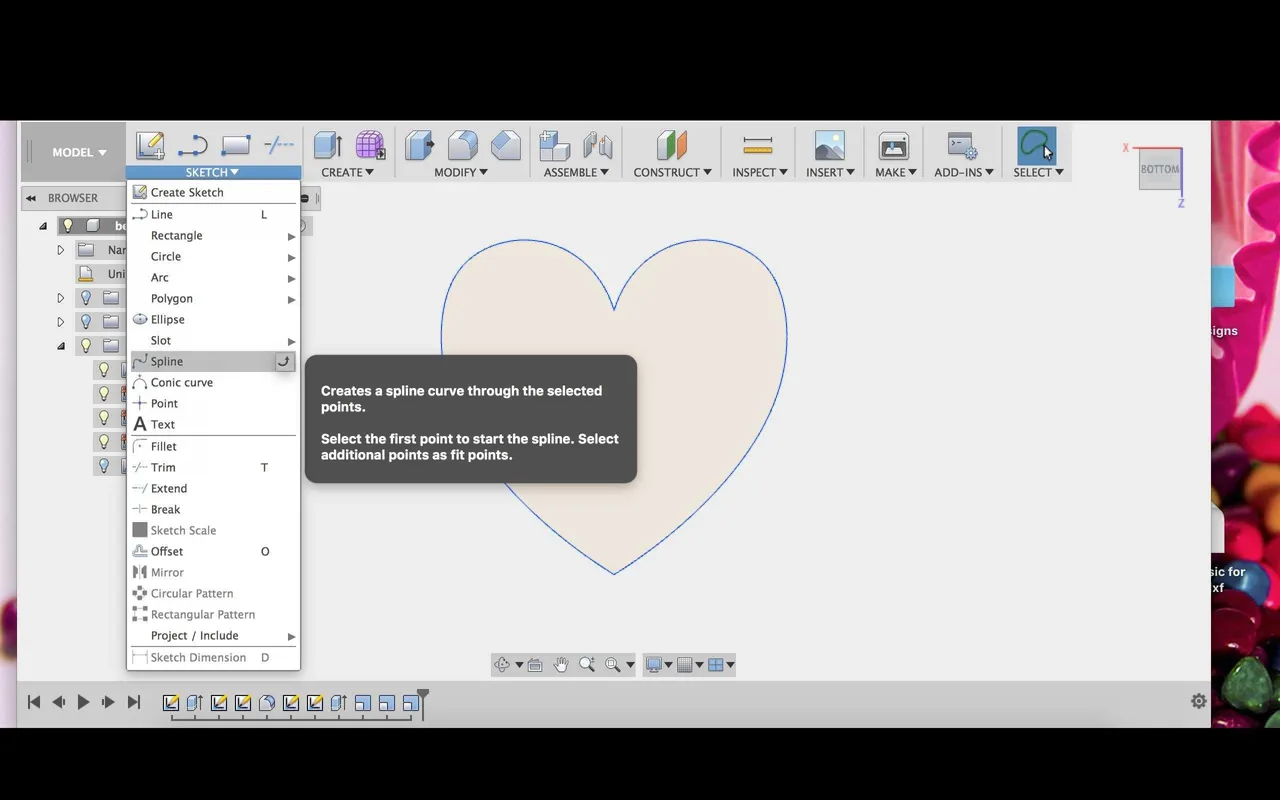
Task: Click the Orbit navigation icon
Action: (502, 665)
